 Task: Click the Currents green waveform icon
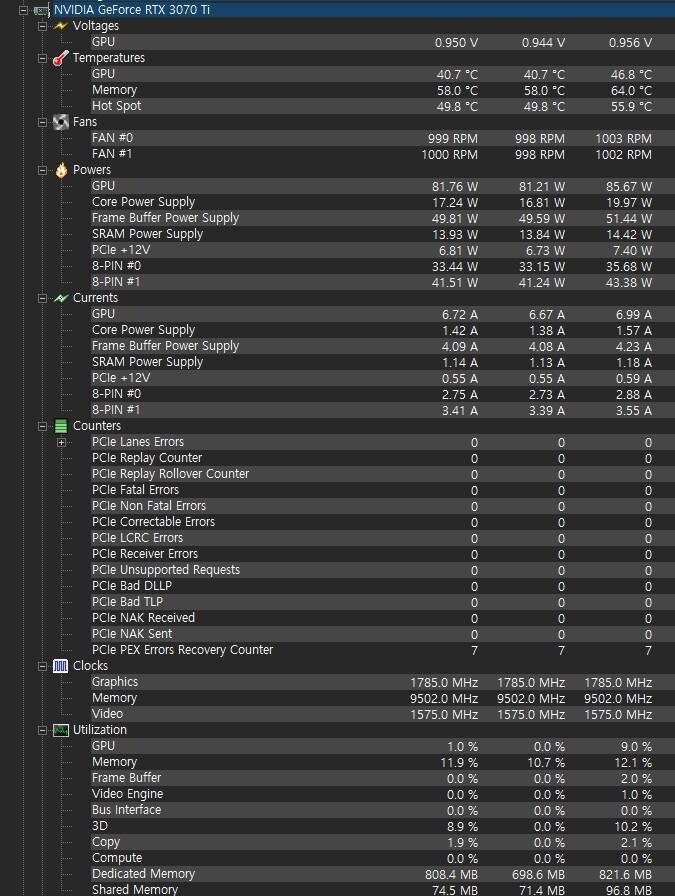click(x=61, y=298)
